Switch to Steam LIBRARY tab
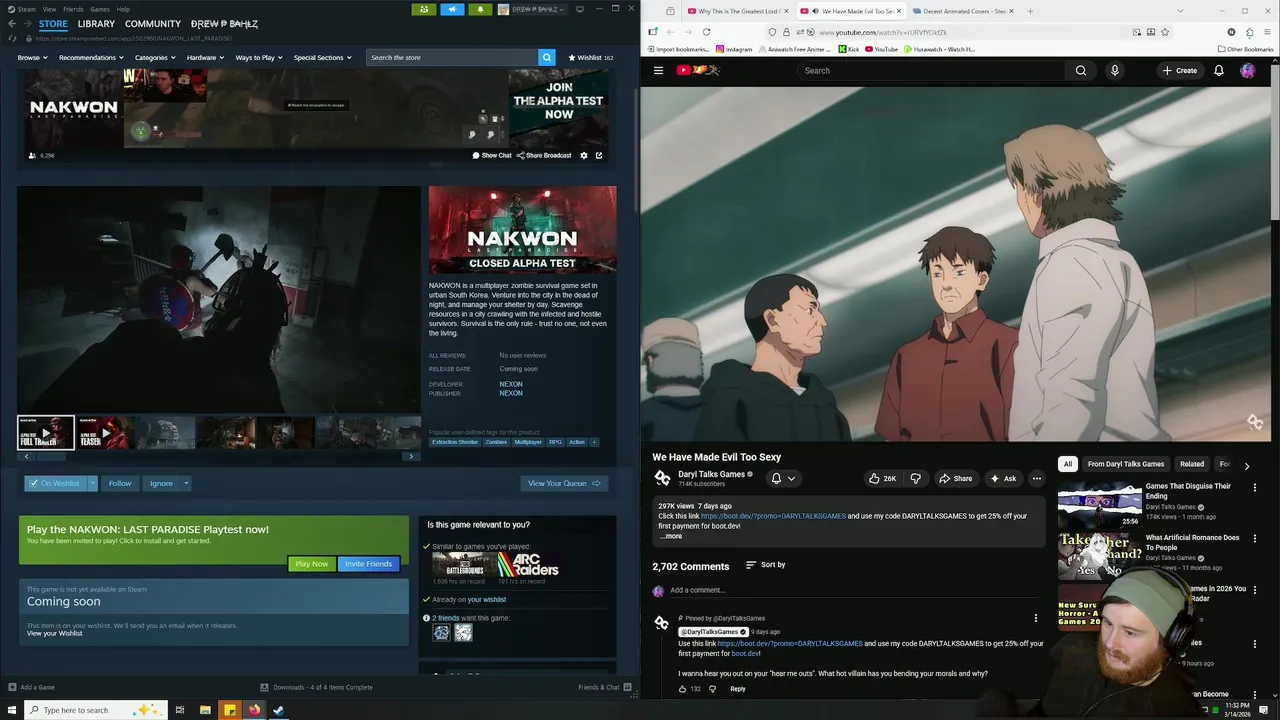 pyautogui.click(x=96, y=24)
